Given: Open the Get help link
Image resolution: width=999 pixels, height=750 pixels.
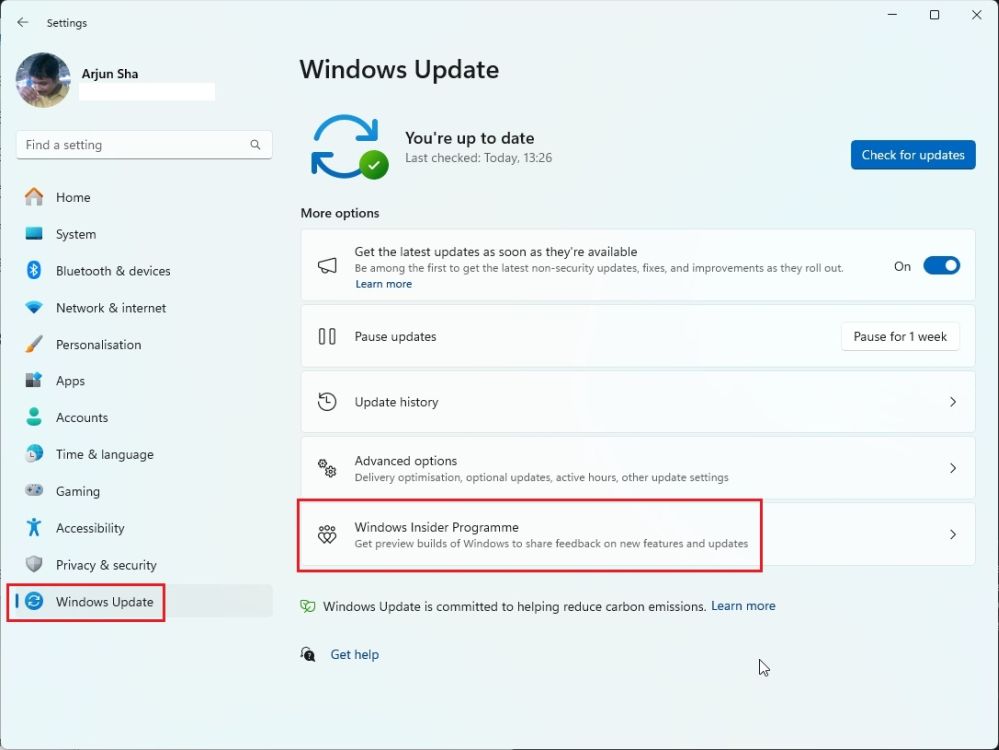Looking at the screenshot, I should (x=354, y=654).
